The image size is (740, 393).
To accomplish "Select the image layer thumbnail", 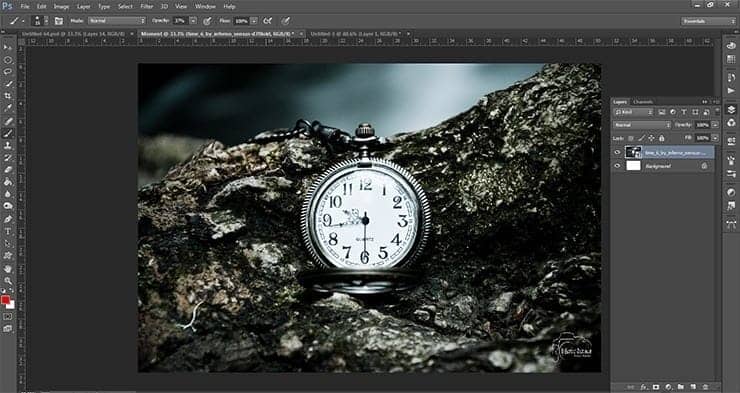I will [633, 152].
